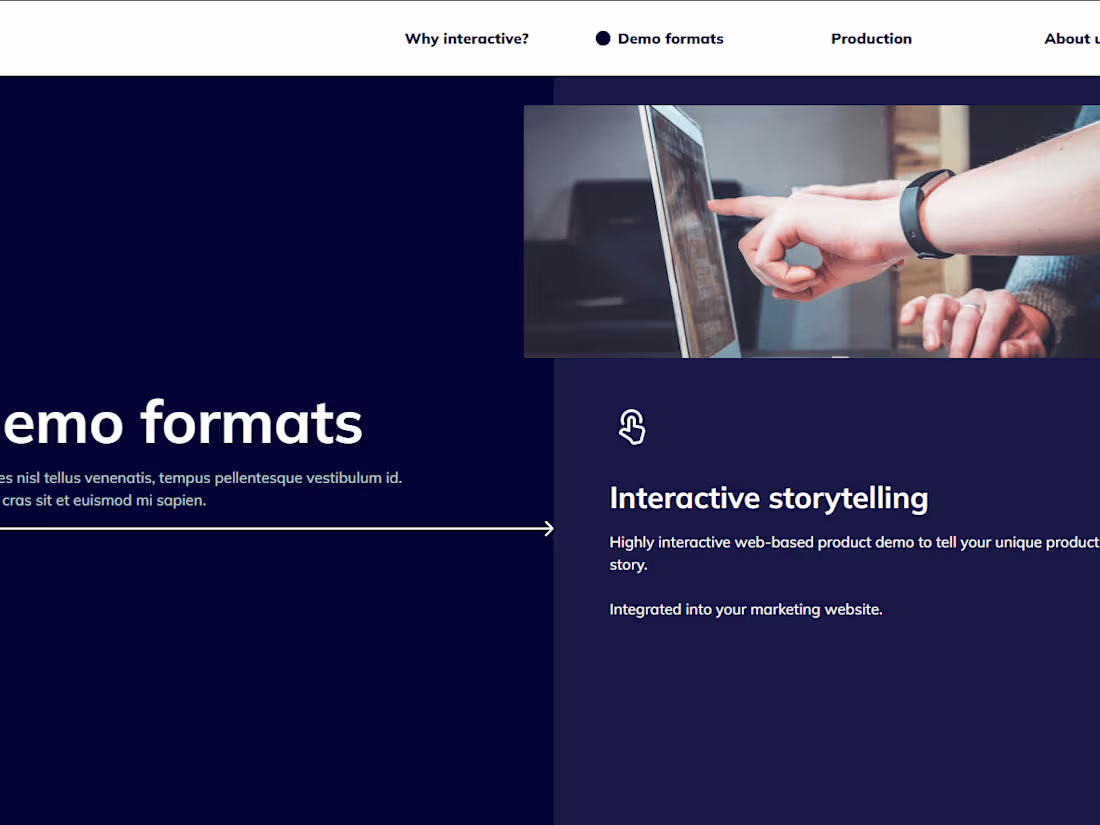Click the intro text below the Demo formats heading
The image size is (1100, 825).
point(200,488)
